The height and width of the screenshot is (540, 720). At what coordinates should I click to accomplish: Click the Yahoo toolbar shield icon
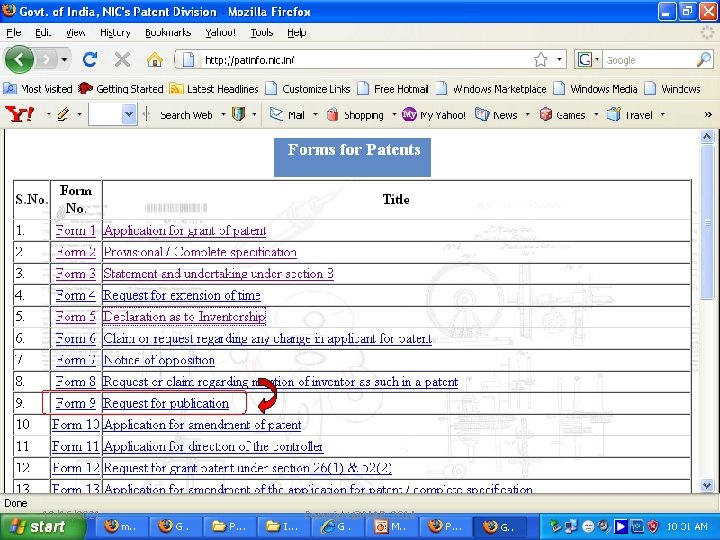(x=238, y=114)
